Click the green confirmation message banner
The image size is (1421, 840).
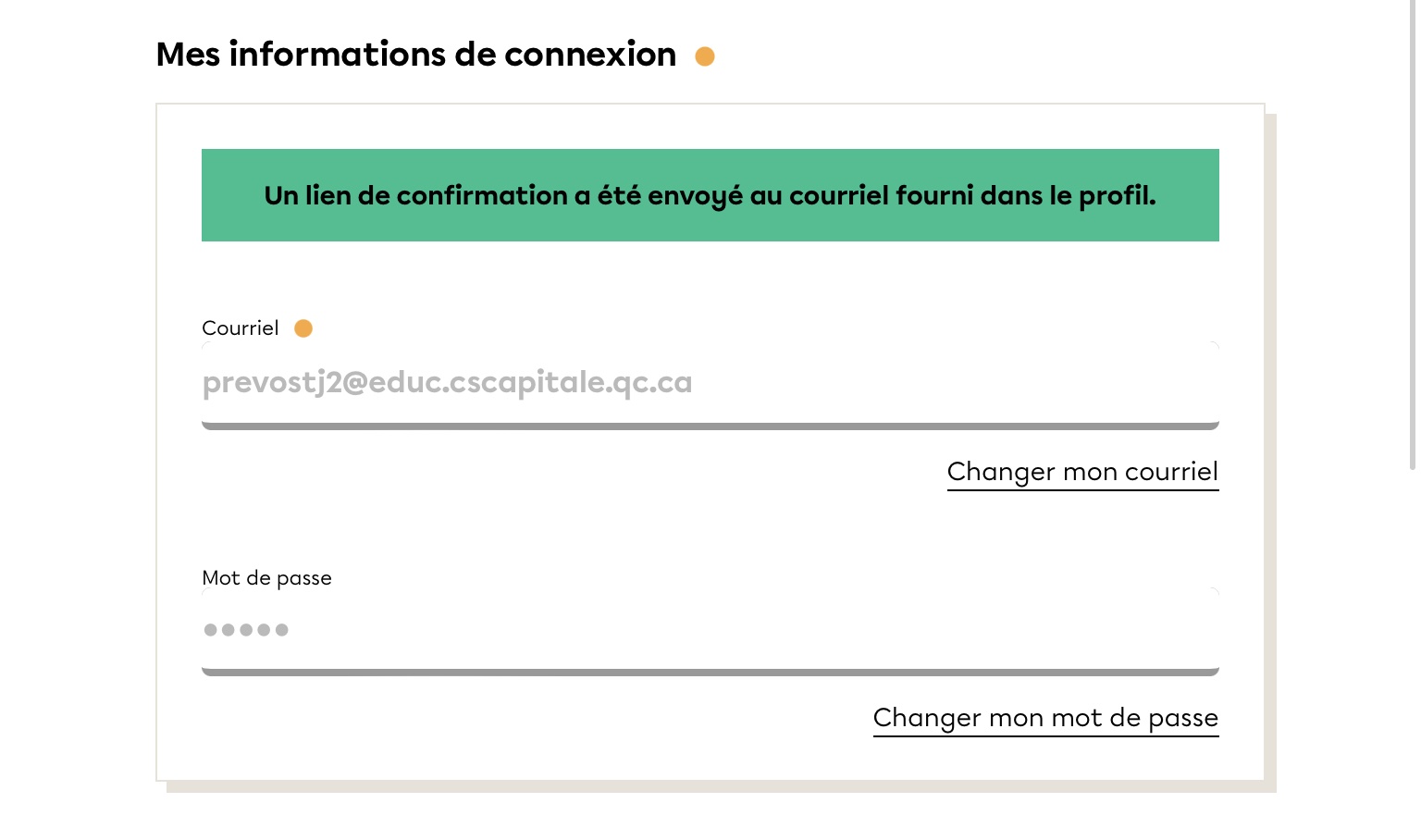tap(710, 195)
